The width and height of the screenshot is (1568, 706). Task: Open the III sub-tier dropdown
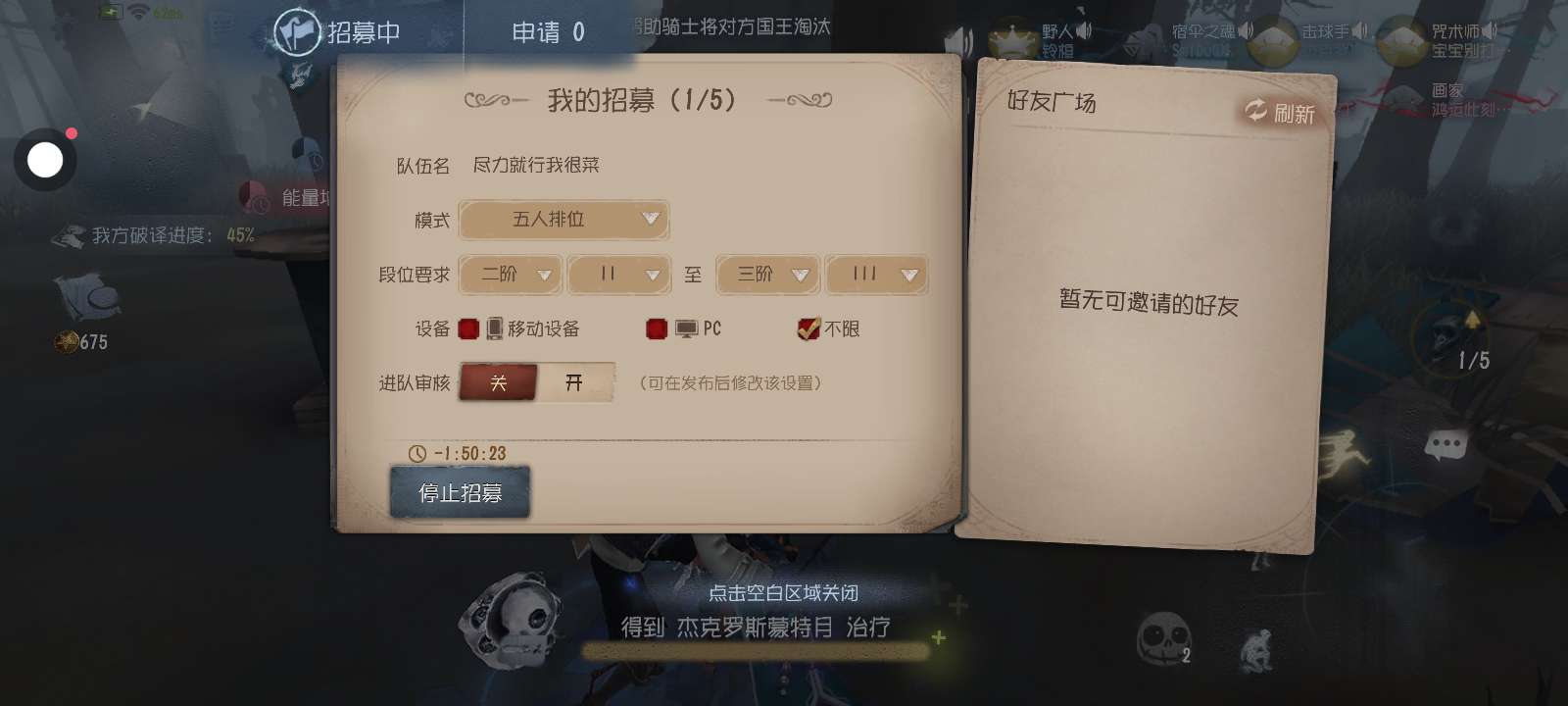click(x=876, y=275)
